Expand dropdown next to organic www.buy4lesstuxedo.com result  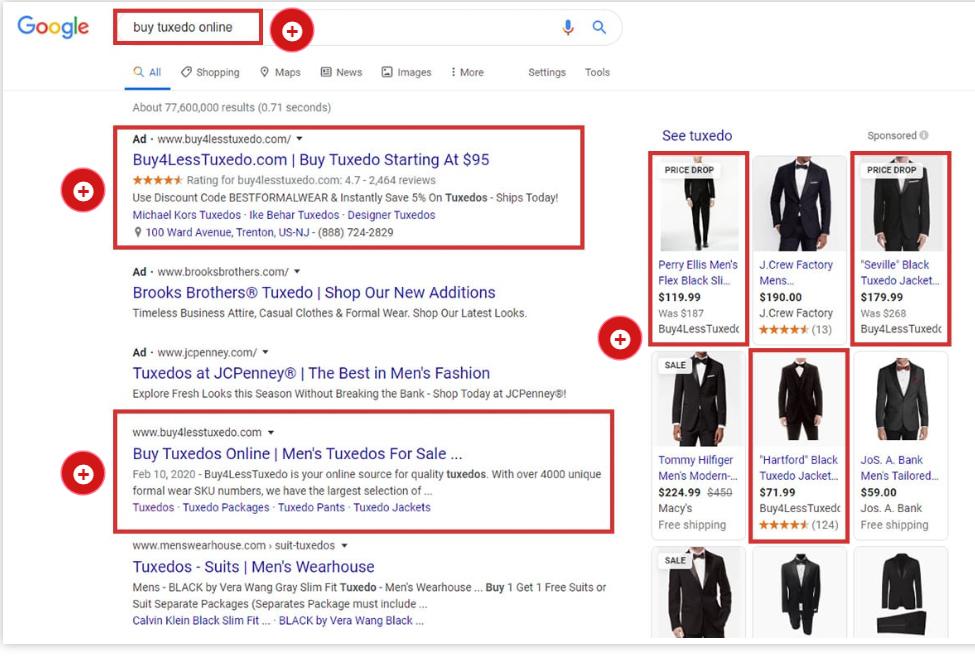coord(271,432)
